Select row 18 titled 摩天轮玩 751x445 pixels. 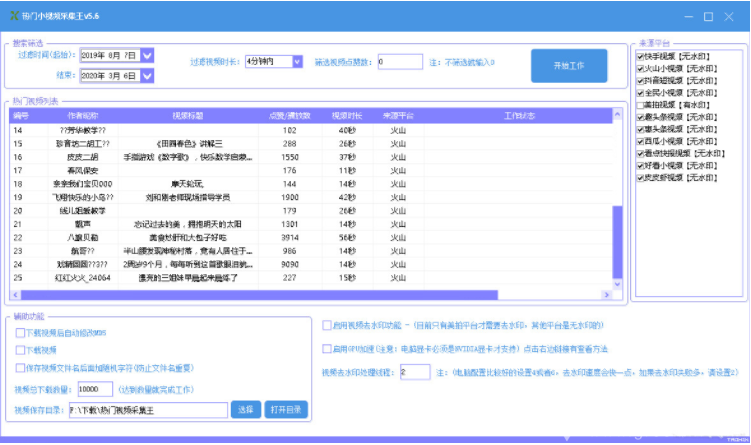pos(311,184)
